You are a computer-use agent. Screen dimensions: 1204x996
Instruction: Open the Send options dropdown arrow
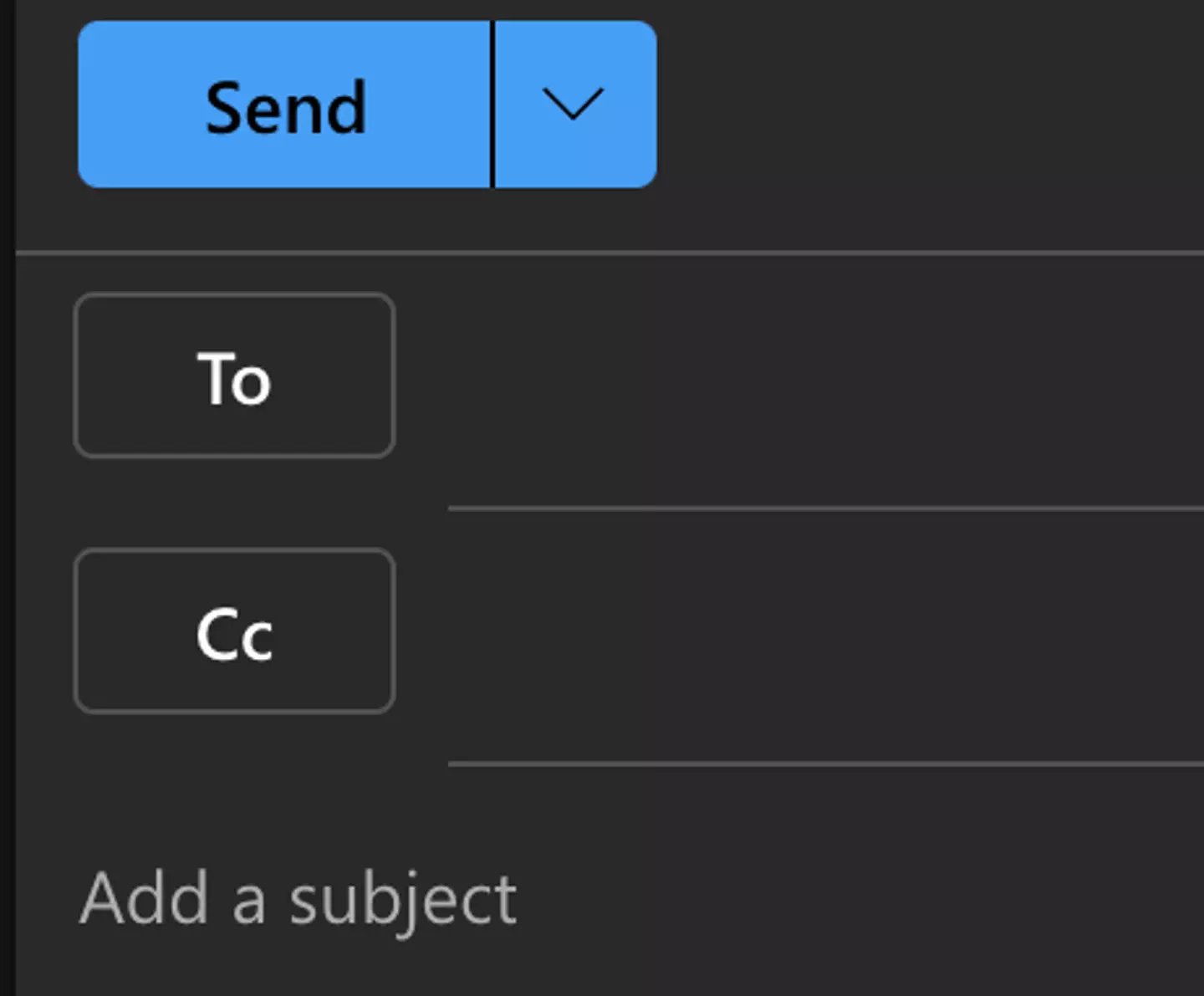[574, 105]
